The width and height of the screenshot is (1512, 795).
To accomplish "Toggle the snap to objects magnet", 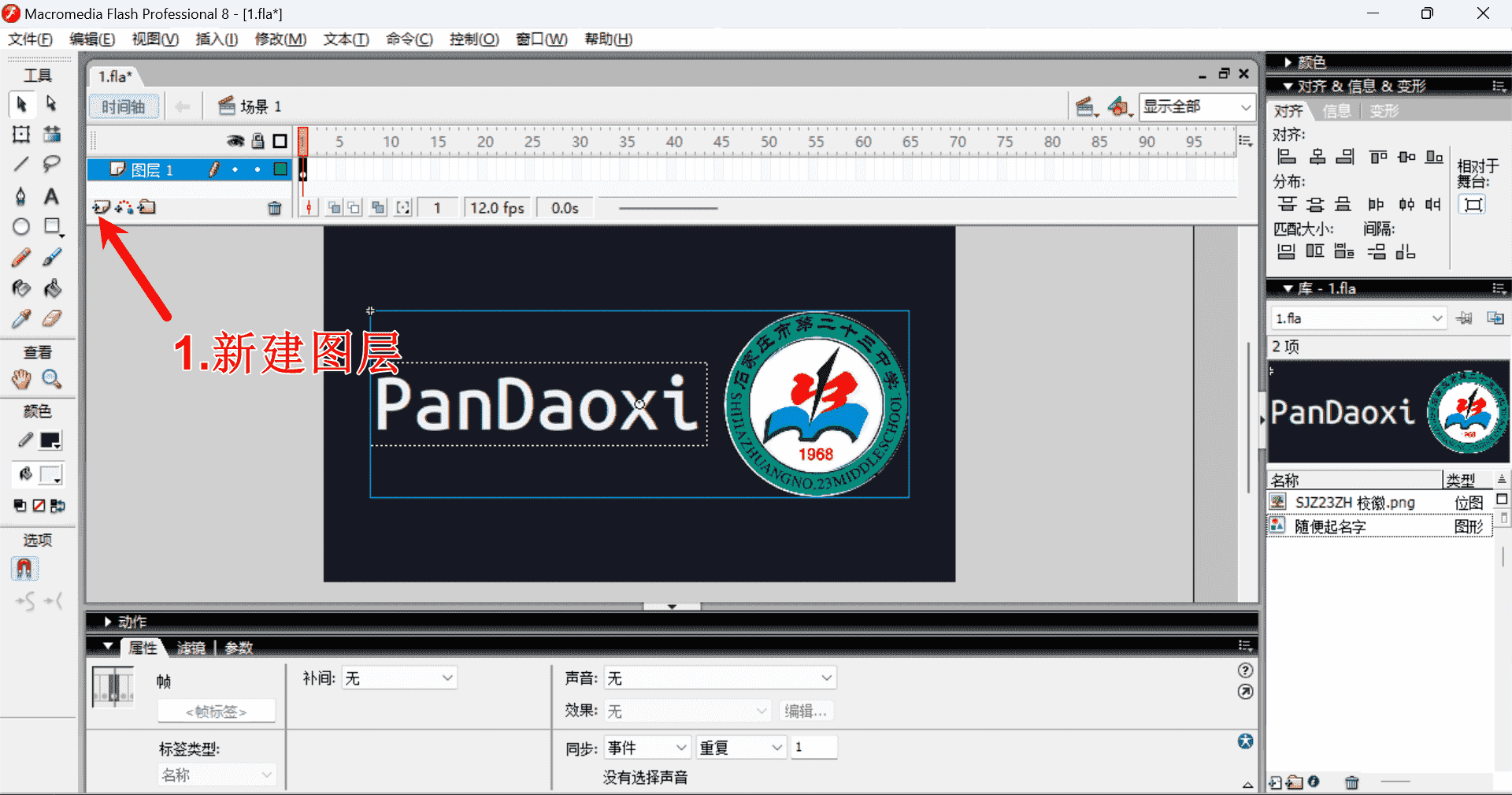I will (24, 568).
